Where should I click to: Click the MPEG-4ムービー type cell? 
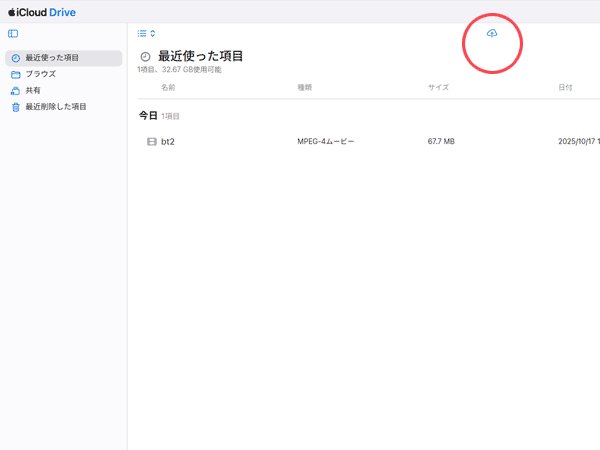pyautogui.click(x=326, y=142)
